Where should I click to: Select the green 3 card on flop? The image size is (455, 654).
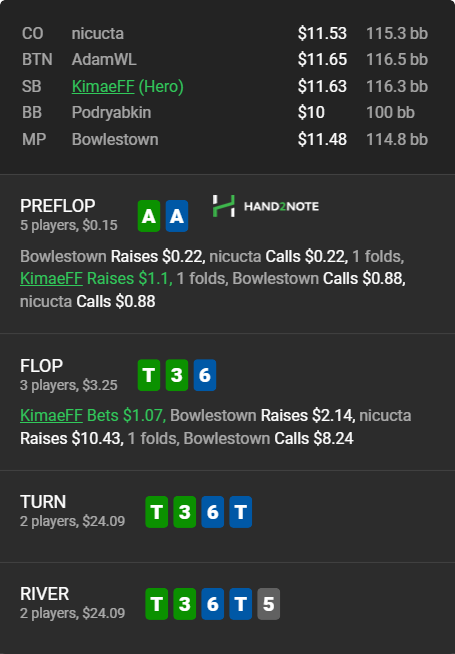[x=177, y=375]
